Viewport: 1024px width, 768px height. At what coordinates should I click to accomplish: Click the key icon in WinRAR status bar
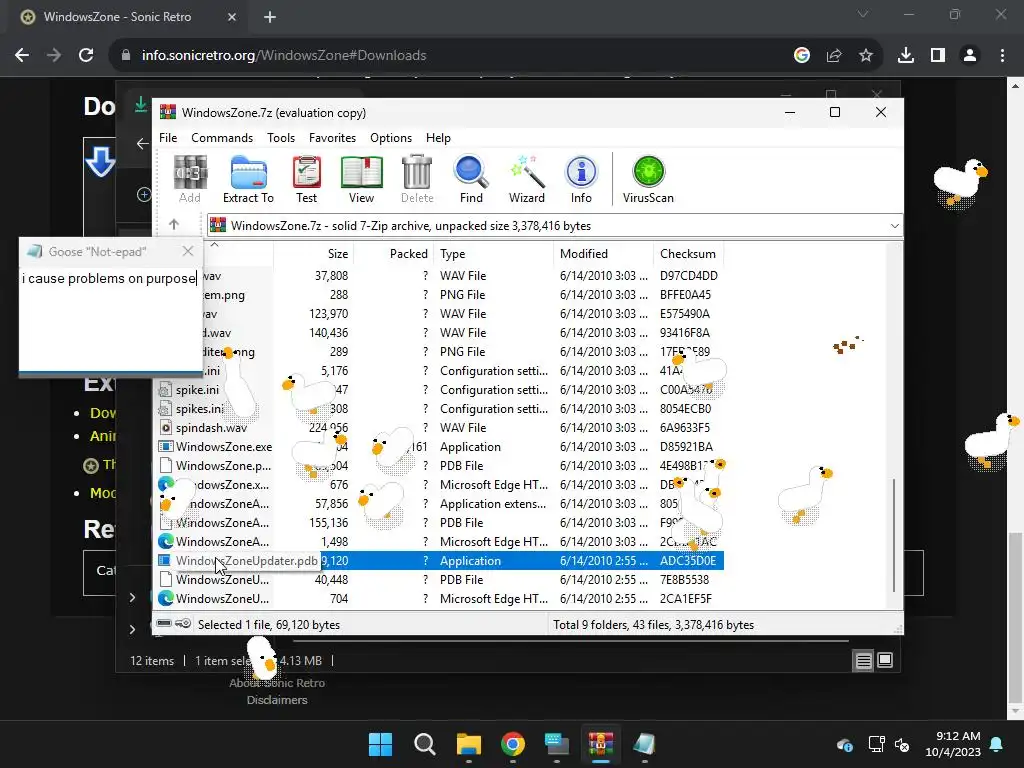point(183,624)
